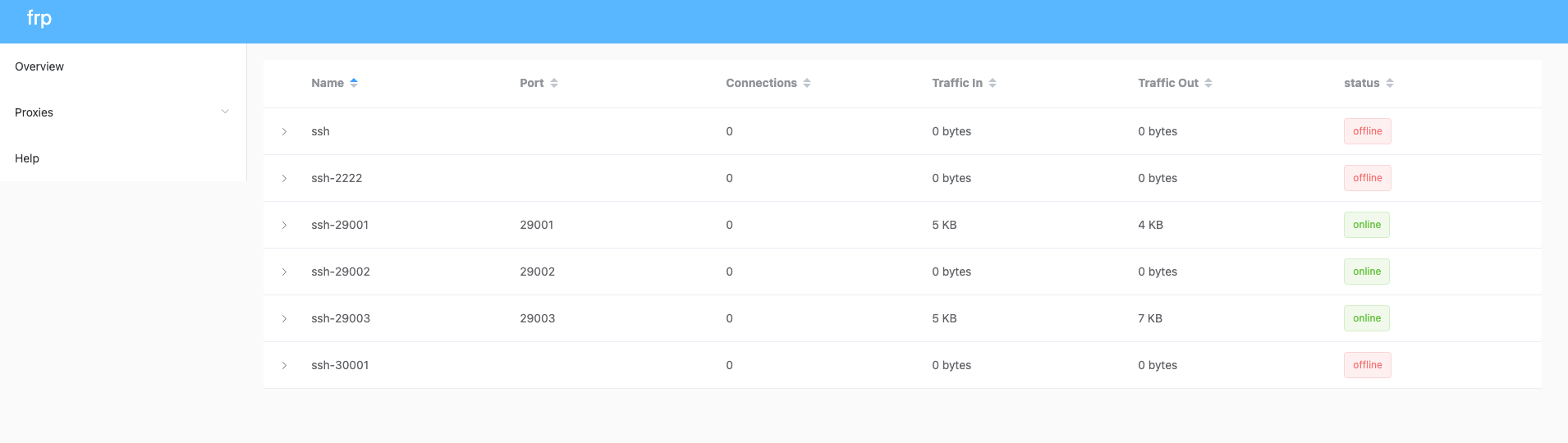Image resolution: width=1568 pixels, height=443 pixels.
Task: Click online tag for ssh-29001
Action: click(1367, 225)
